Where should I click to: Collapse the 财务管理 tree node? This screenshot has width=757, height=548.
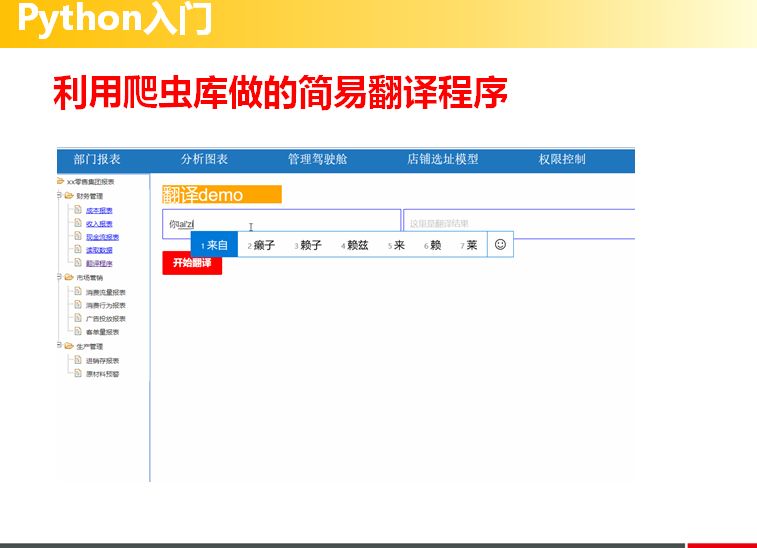point(59,195)
